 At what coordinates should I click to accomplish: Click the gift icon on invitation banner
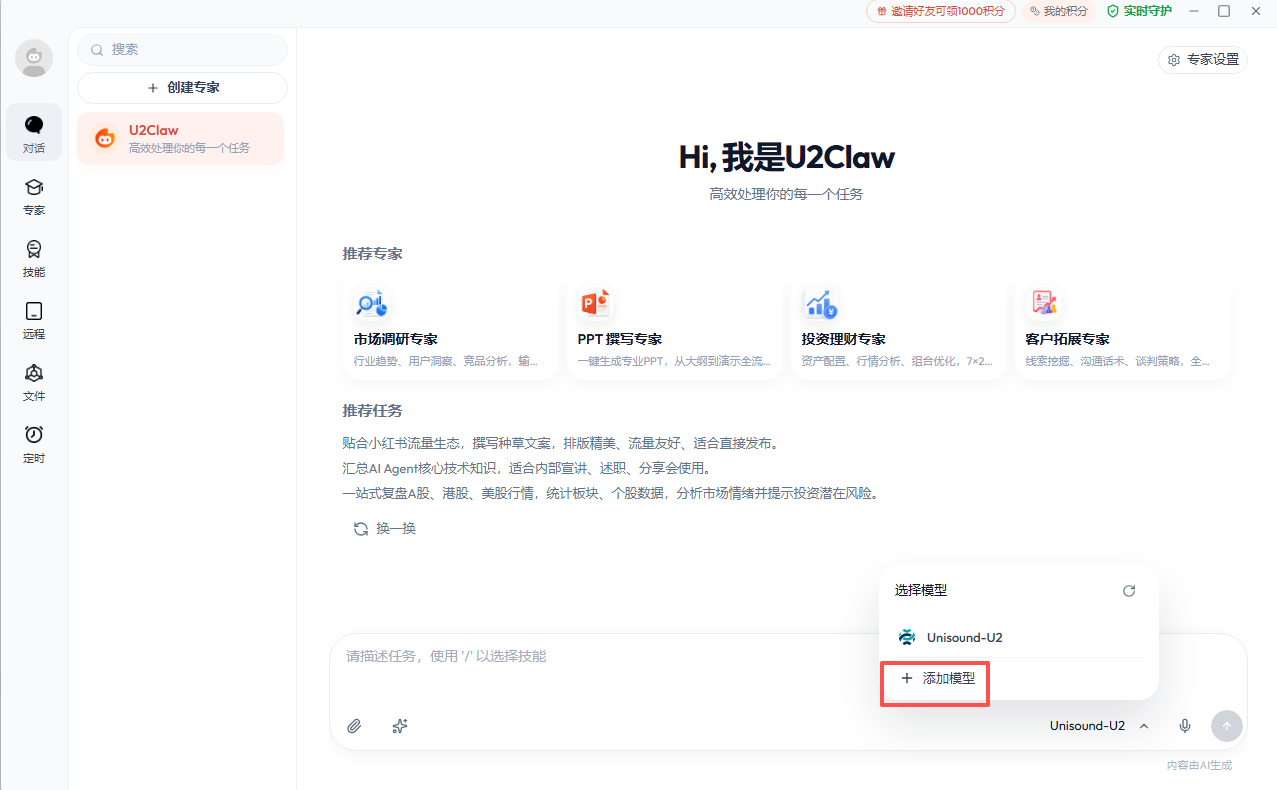tap(882, 11)
